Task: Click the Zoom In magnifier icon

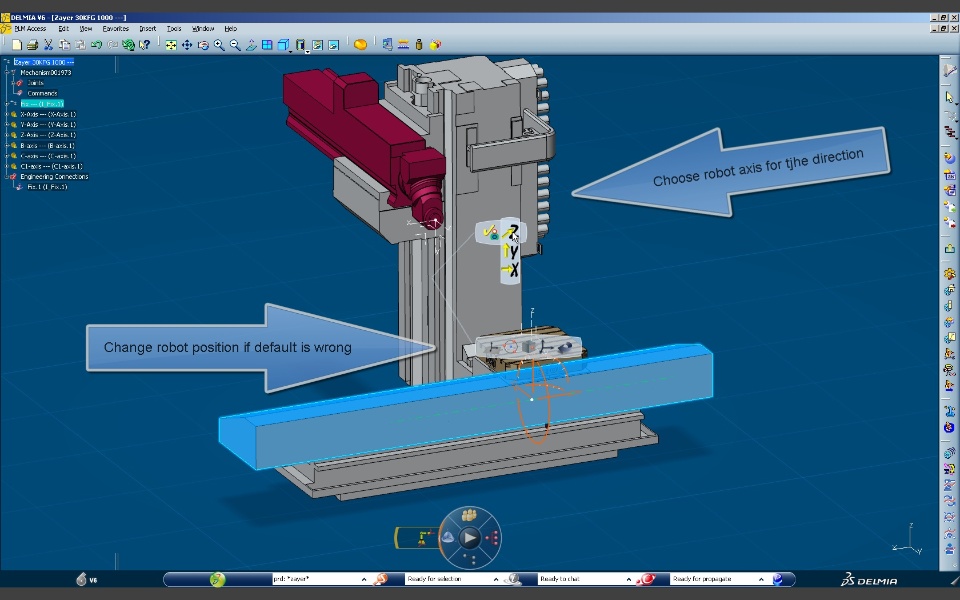Action: click(219, 45)
